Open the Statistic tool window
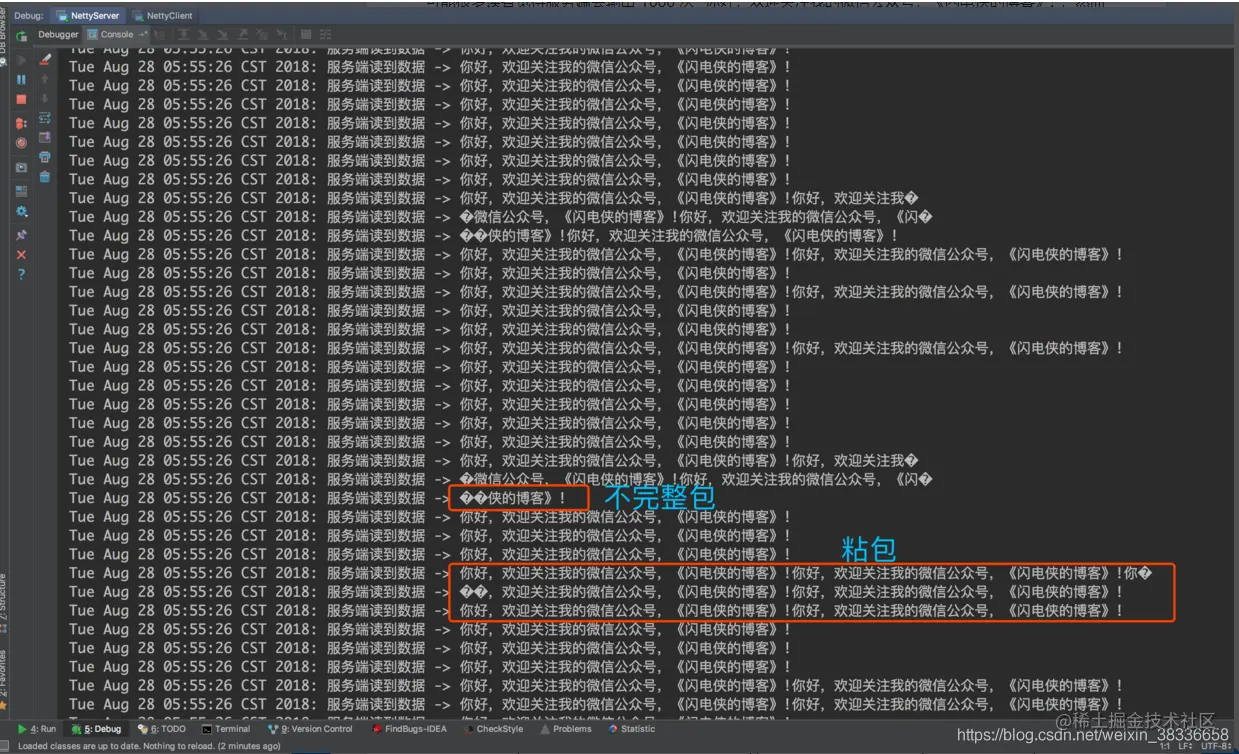This screenshot has height=754, width=1239. click(631, 729)
